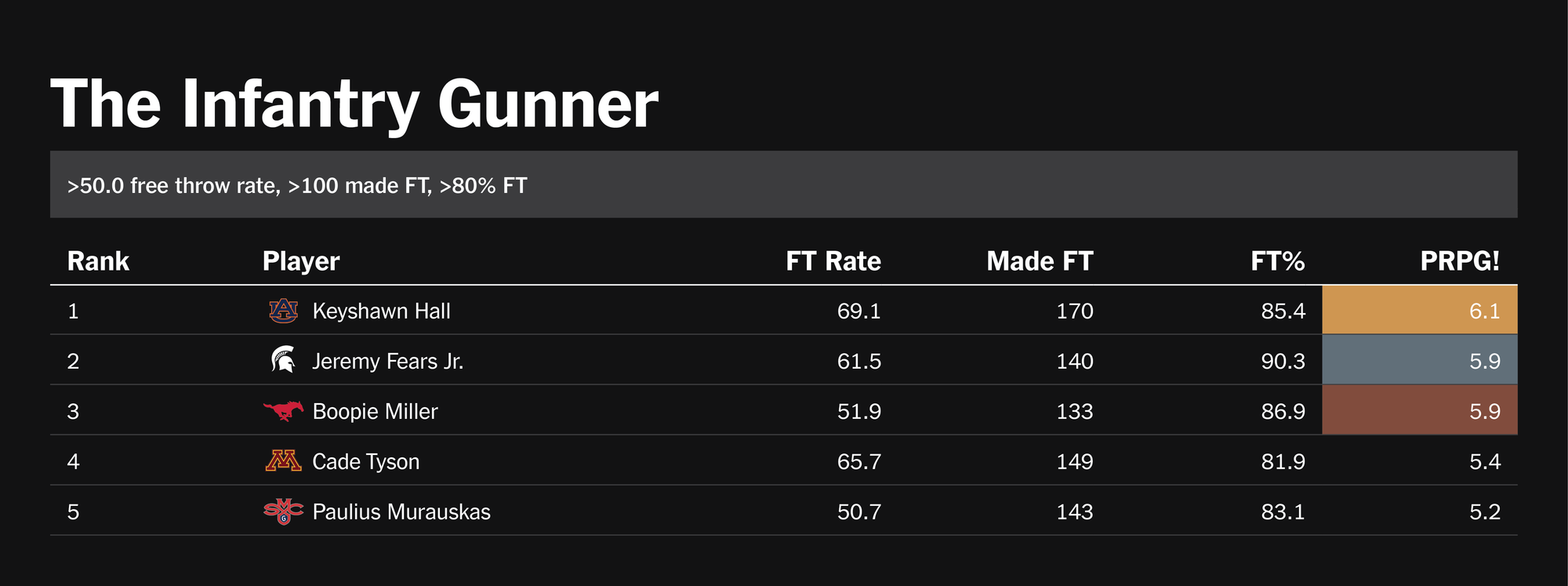Click player name Jeremy Fears Jr.

[x=387, y=362]
